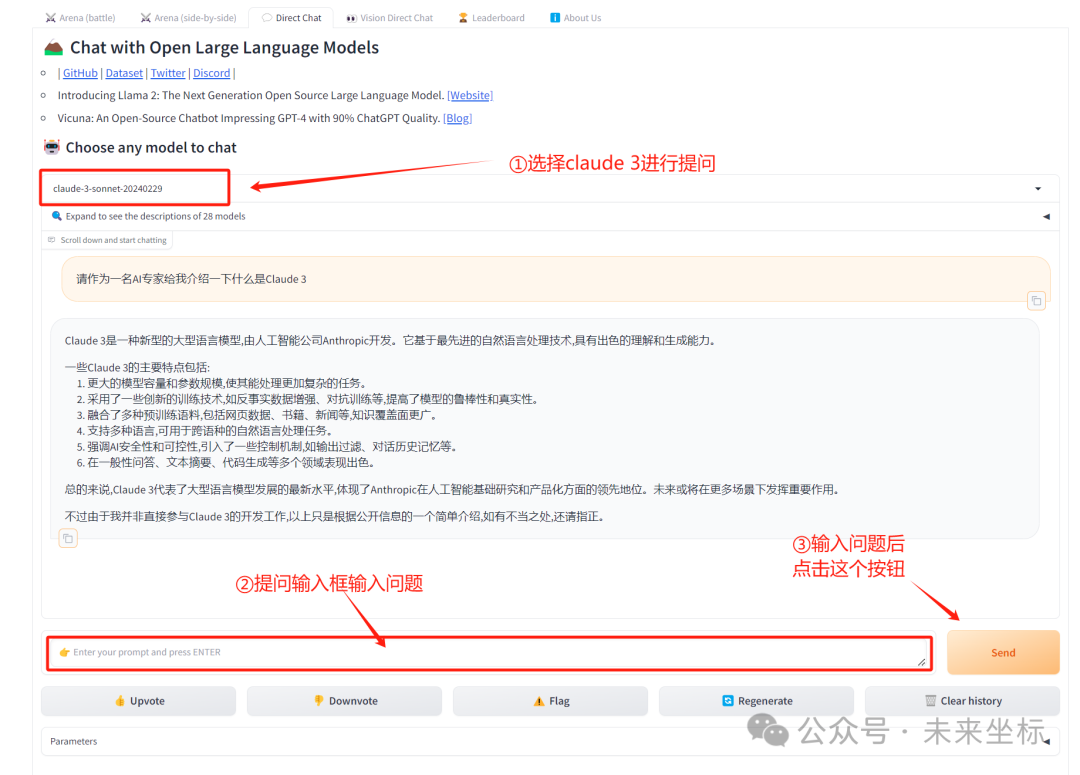
Task: Expand the descriptions of 28 models
Action: (x=549, y=216)
